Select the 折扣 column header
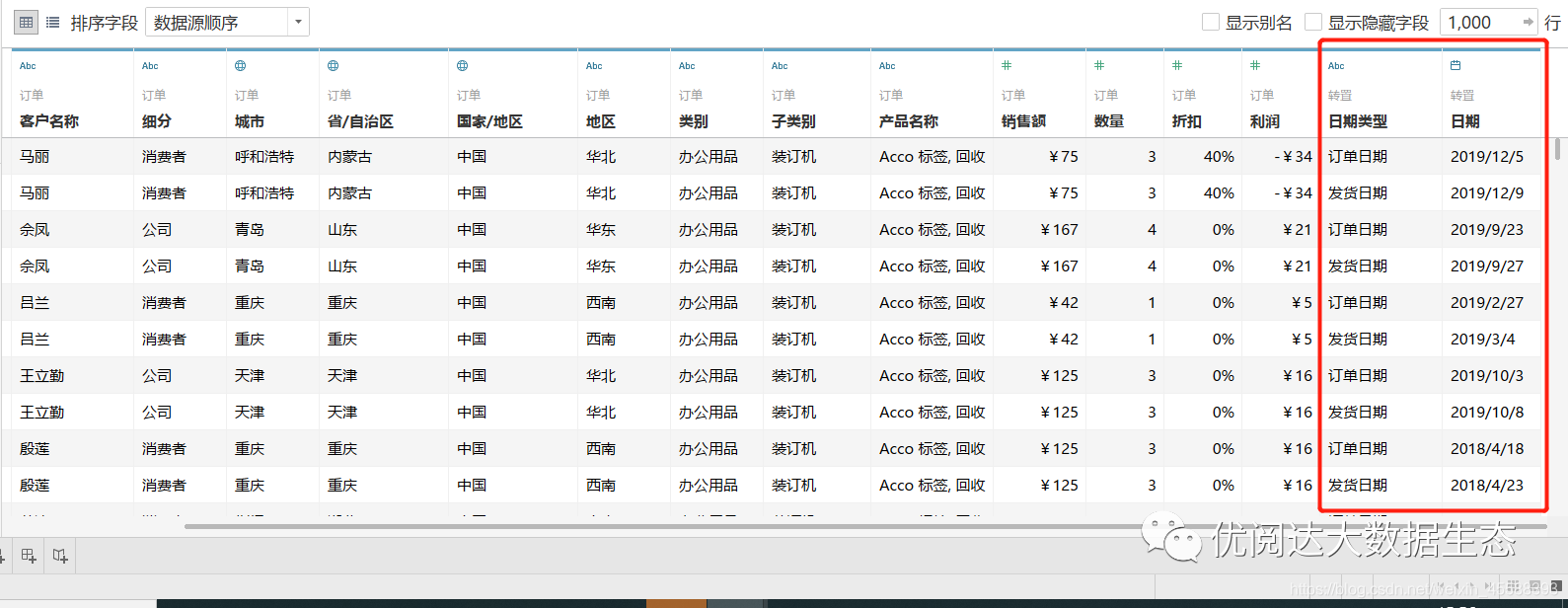This screenshot has width=1568, height=608. coord(1187,121)
